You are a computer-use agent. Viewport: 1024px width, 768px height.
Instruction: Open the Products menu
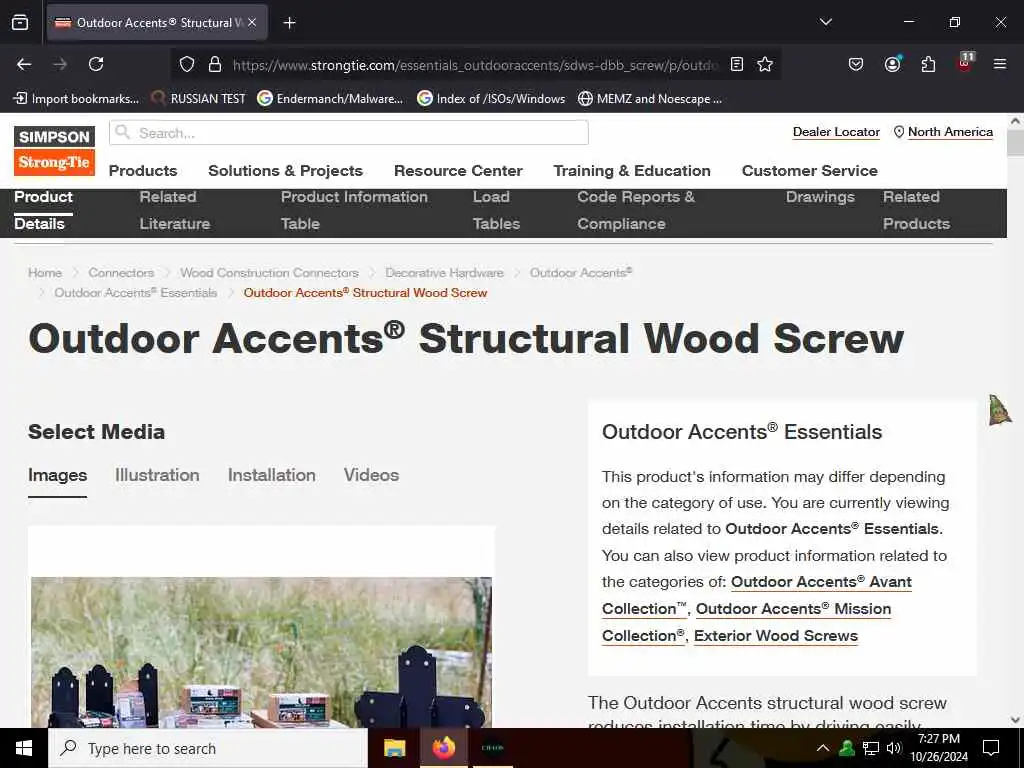pyautogui.click(x=143, y=170)
